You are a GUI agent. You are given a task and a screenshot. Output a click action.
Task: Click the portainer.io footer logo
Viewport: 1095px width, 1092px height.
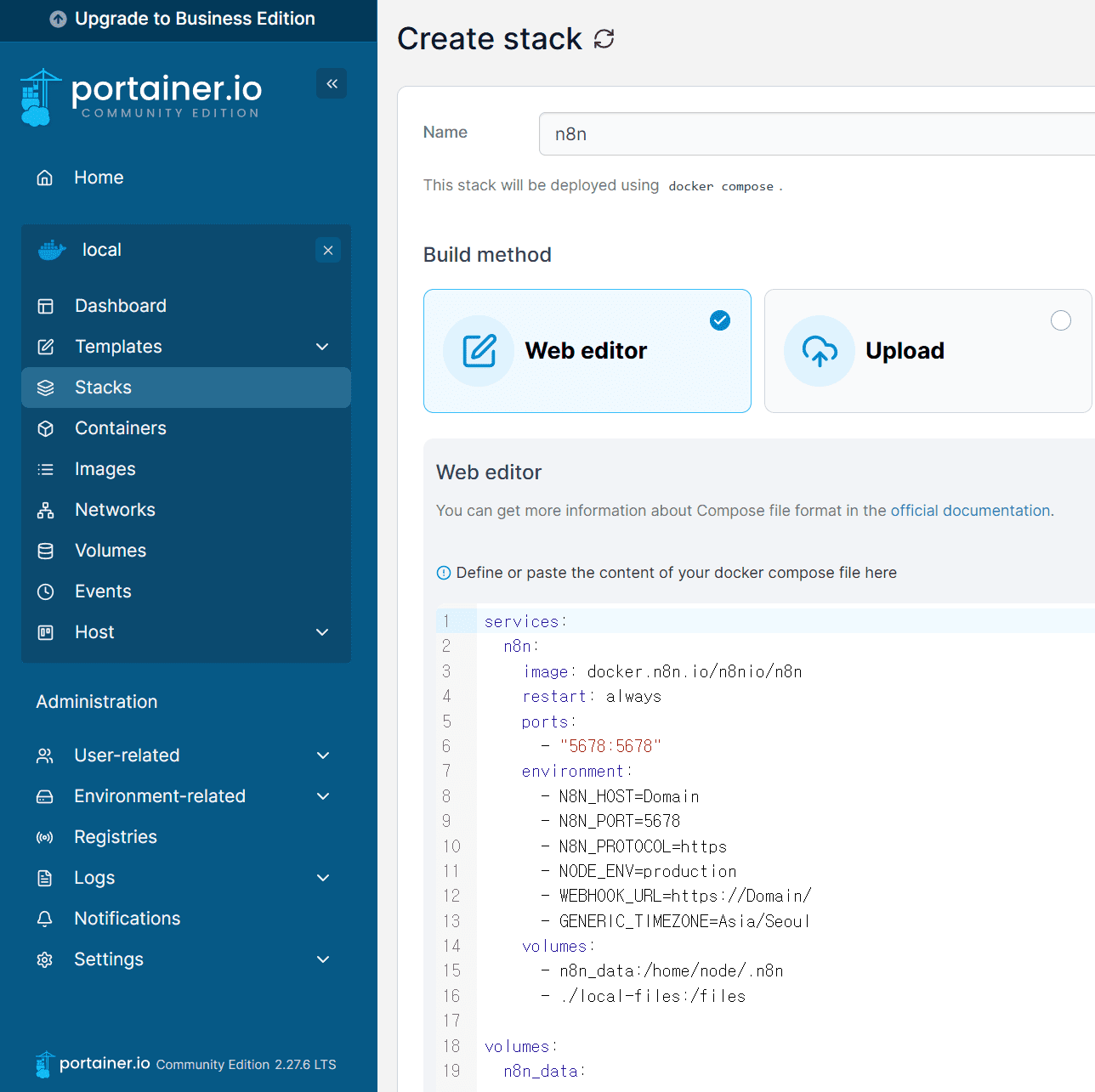coord(93,1064)
